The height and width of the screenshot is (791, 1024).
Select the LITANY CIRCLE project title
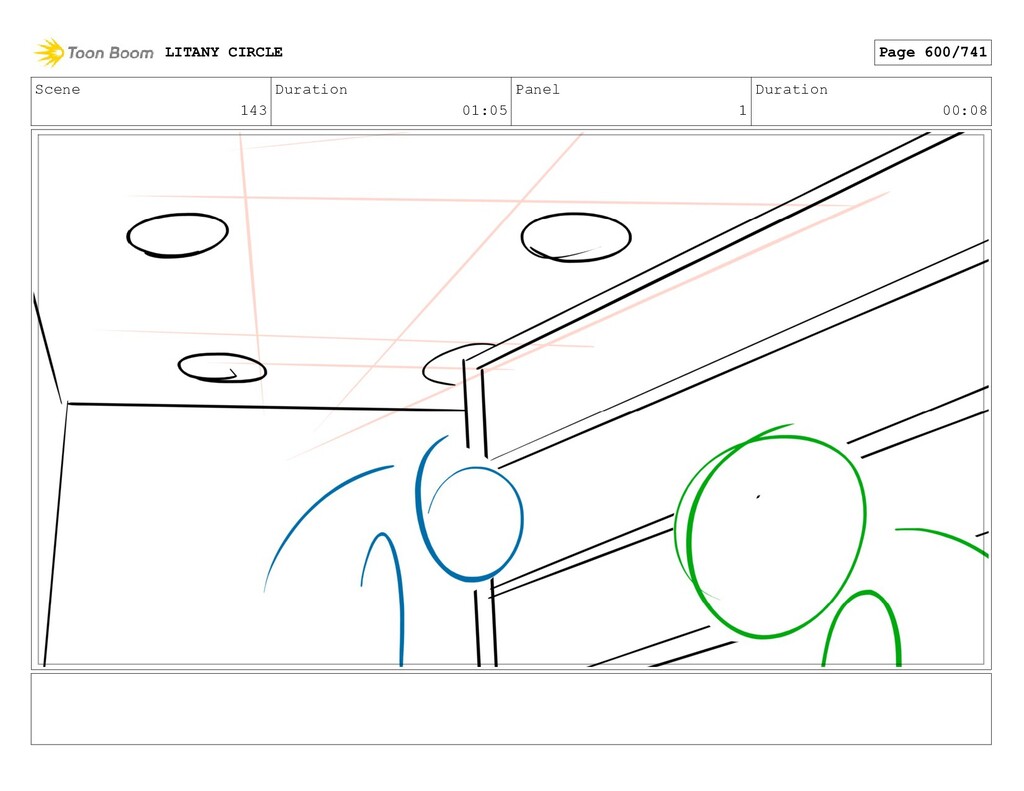[x=223, y=52]
